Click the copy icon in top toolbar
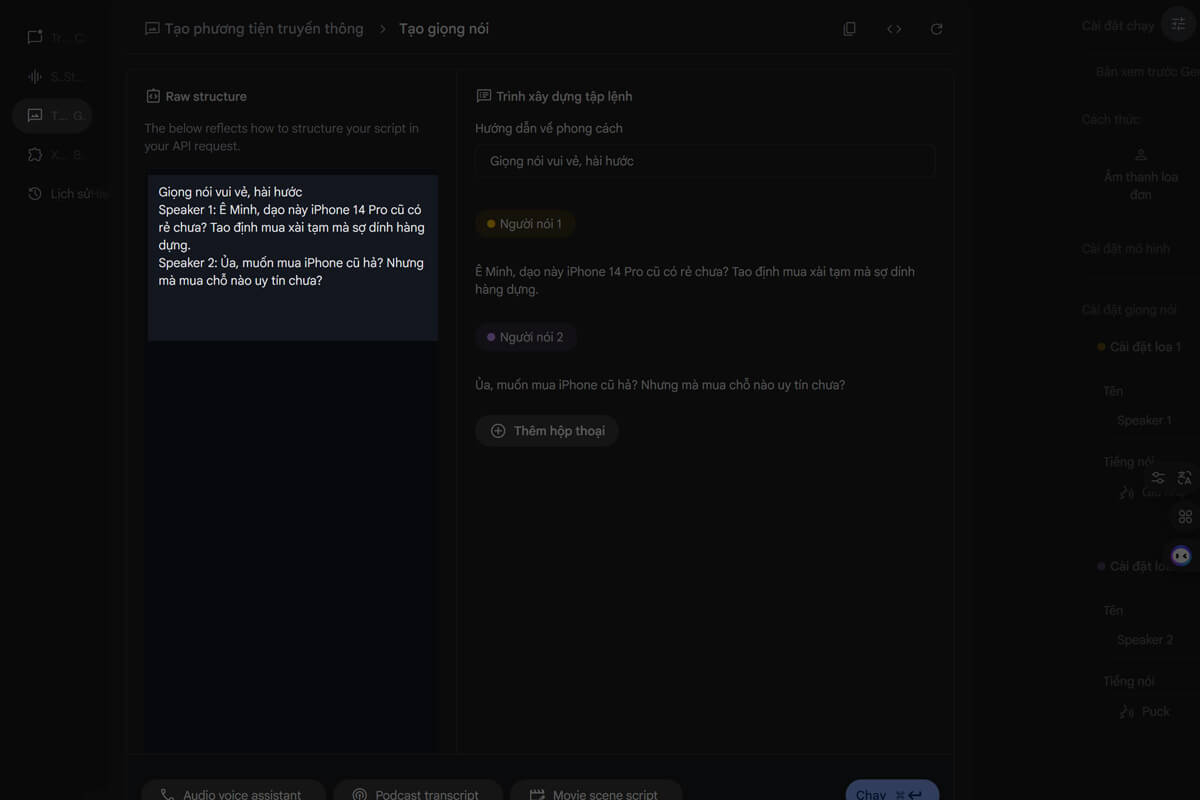The image size is (1200, 800). point(849,29)
